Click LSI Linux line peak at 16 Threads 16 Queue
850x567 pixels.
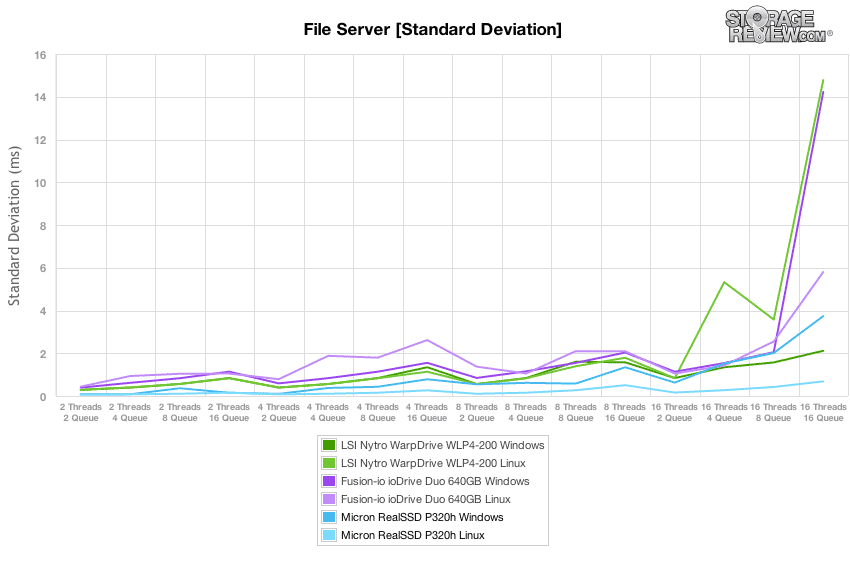pyautogui.click(x=823, y=80)
